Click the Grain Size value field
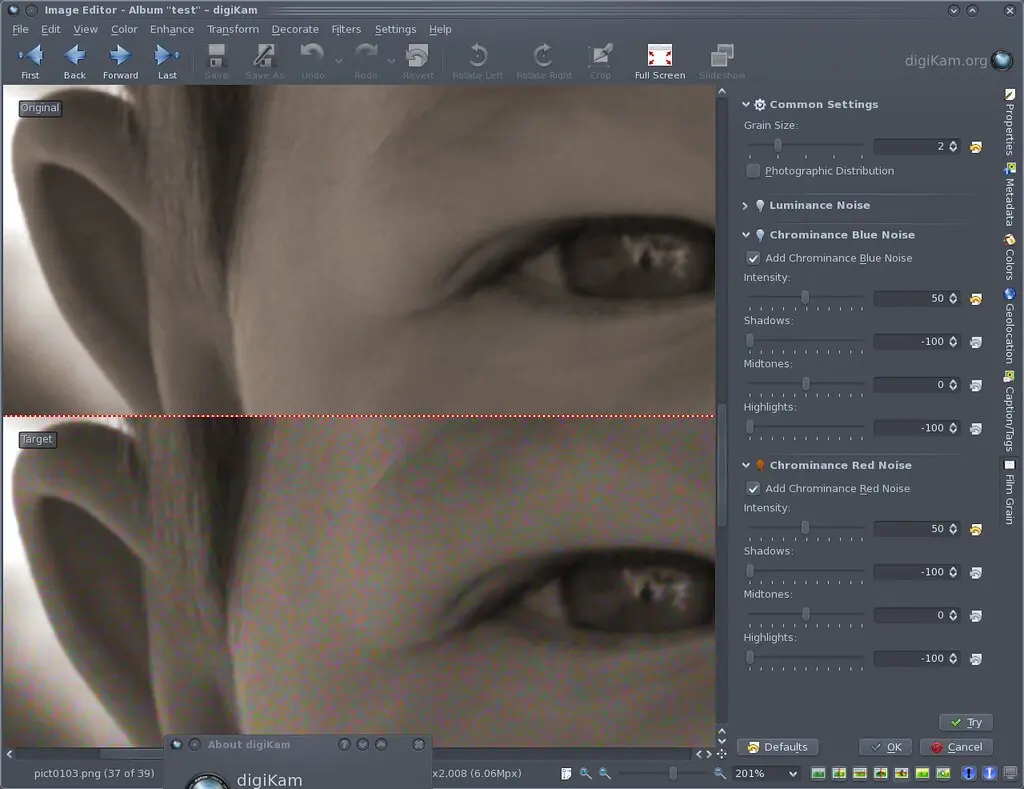The width and height of the screenshot is (1024, 789). click(x=915, y=146)
